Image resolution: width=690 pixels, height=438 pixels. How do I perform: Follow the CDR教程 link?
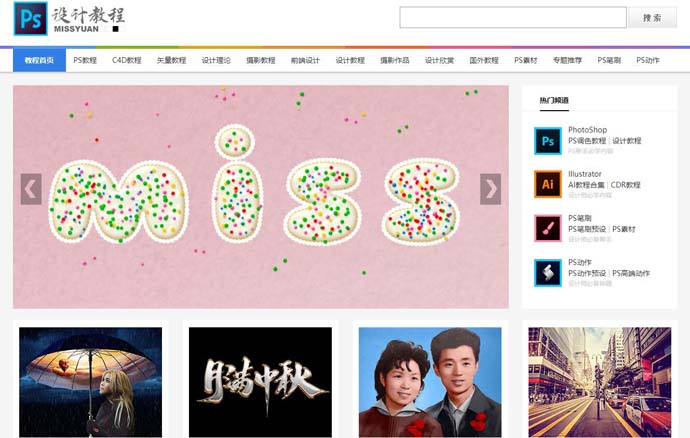(x=626, y=185)
